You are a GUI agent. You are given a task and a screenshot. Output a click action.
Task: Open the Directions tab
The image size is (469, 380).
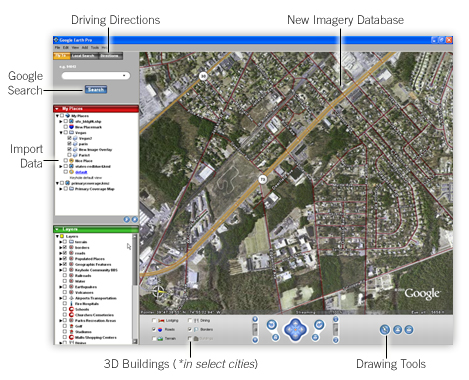coord(110,56)
